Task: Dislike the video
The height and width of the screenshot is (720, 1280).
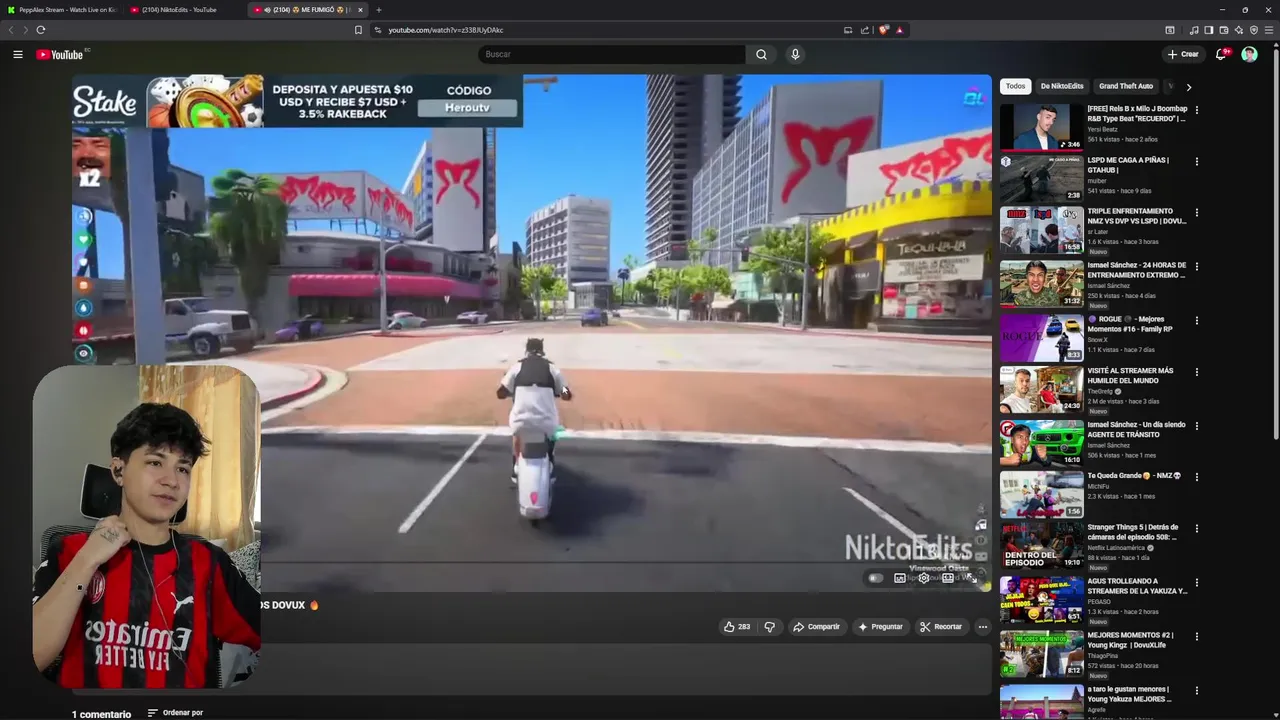Action: [769, 627]
